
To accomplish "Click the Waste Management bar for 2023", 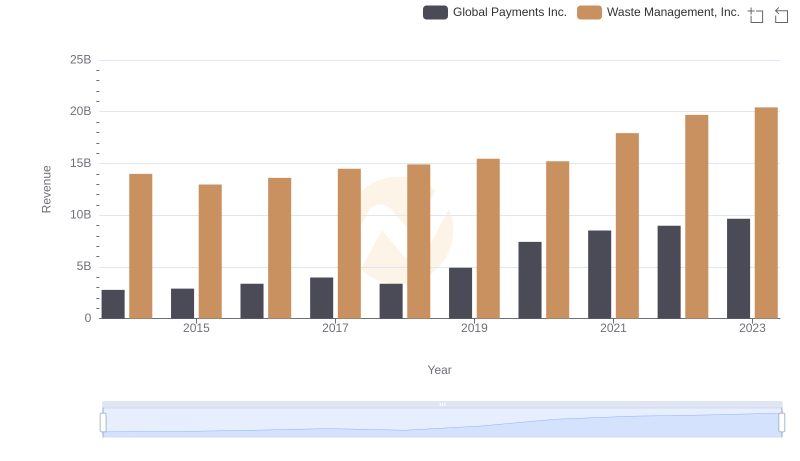I will [x=766, y=213].
